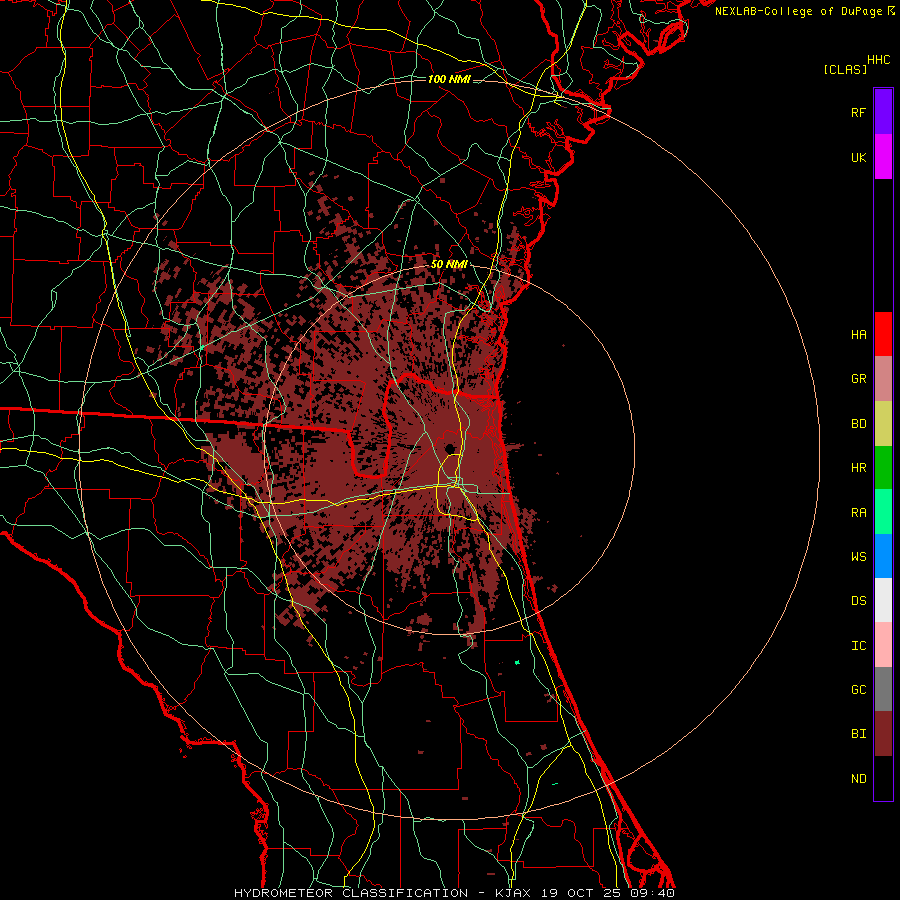Click the HR legend label
900x900 pixels.
(859, 468)
